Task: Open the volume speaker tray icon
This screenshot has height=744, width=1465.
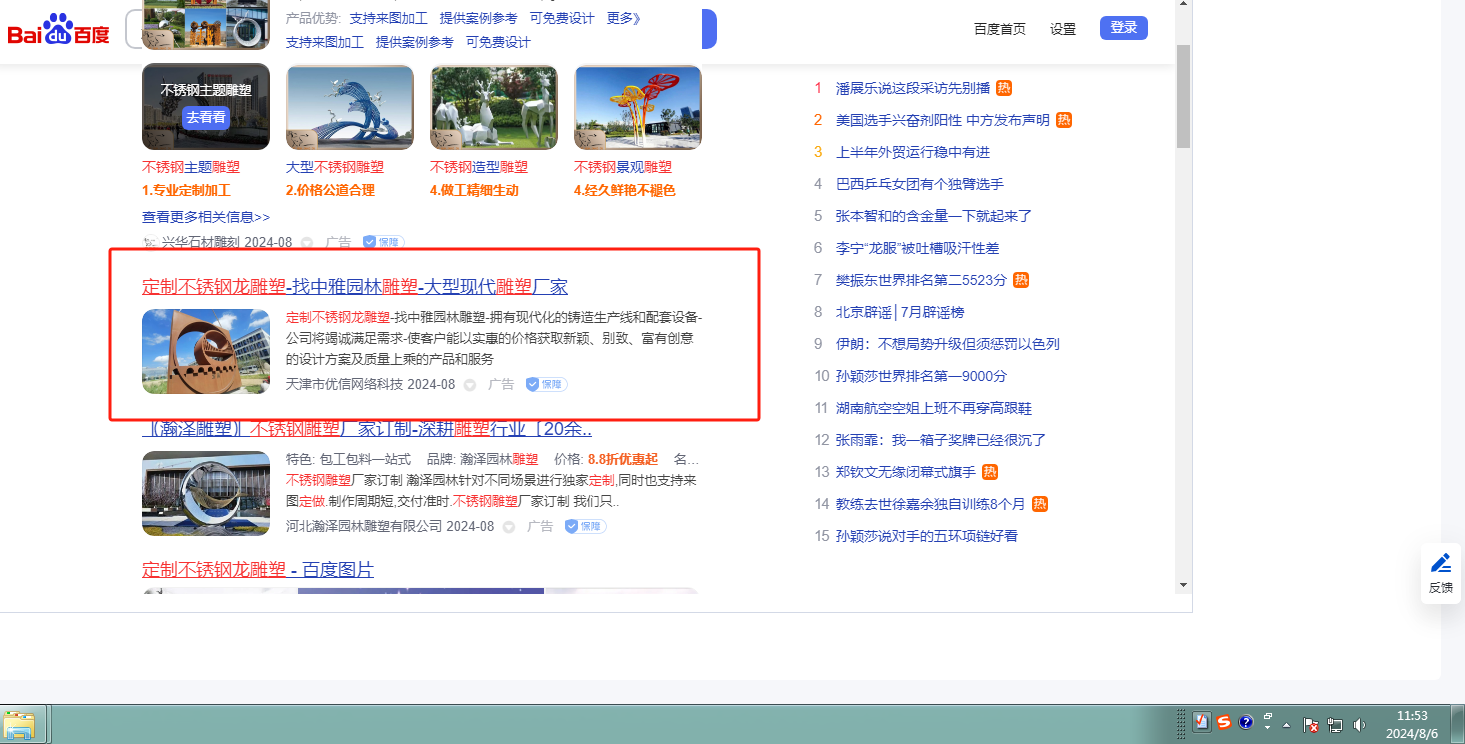Action: click(1359, 724)
